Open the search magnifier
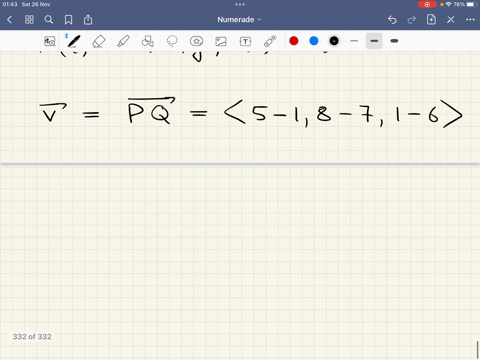This screenshot has width=480, height=360. click(49, 20)
